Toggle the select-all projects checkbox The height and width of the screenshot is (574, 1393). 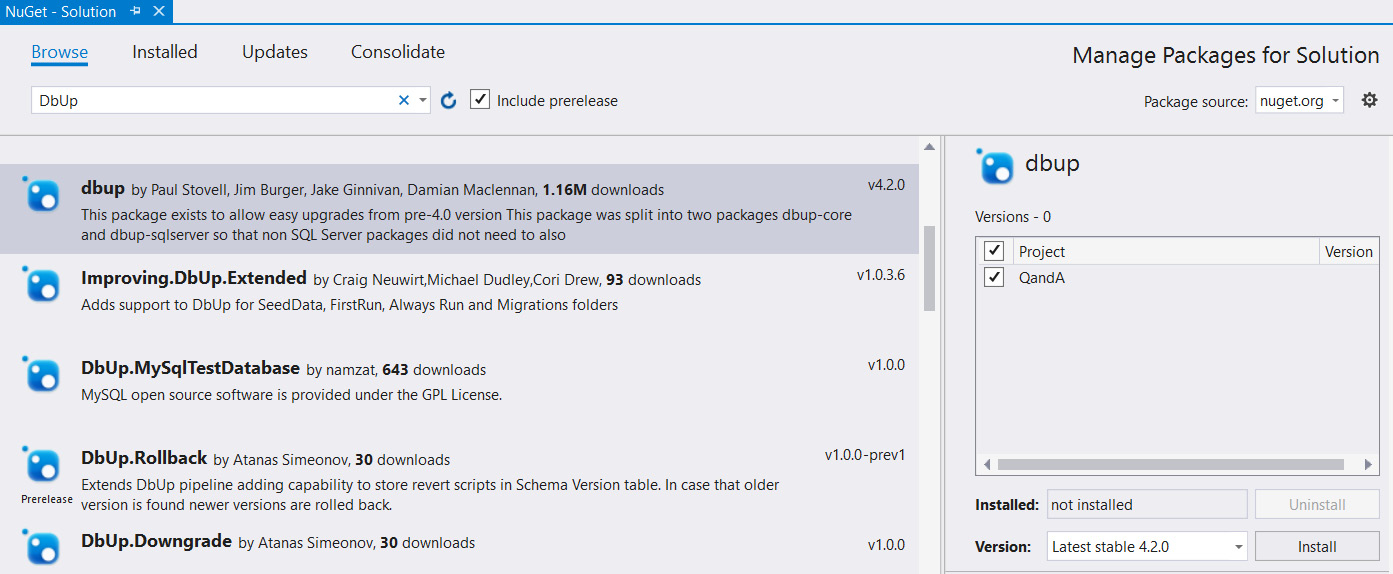pyautogui.click(x=994, y=251)
